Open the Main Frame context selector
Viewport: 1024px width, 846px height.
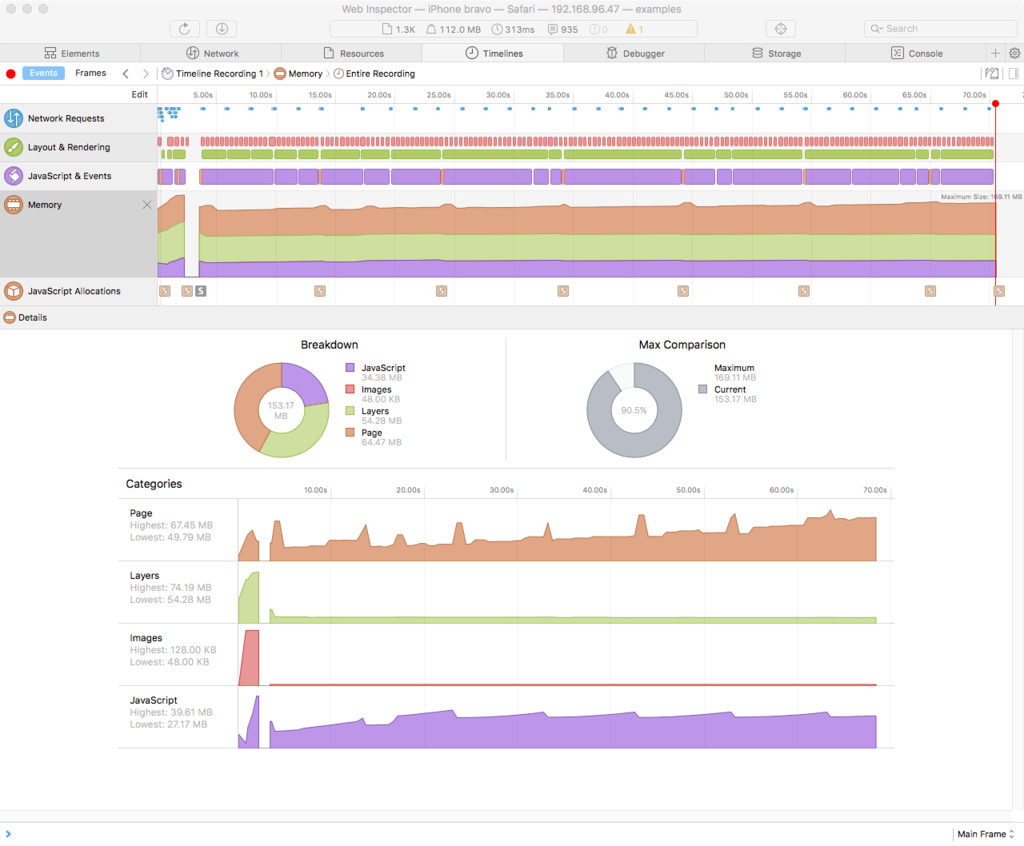pos(985,834)
